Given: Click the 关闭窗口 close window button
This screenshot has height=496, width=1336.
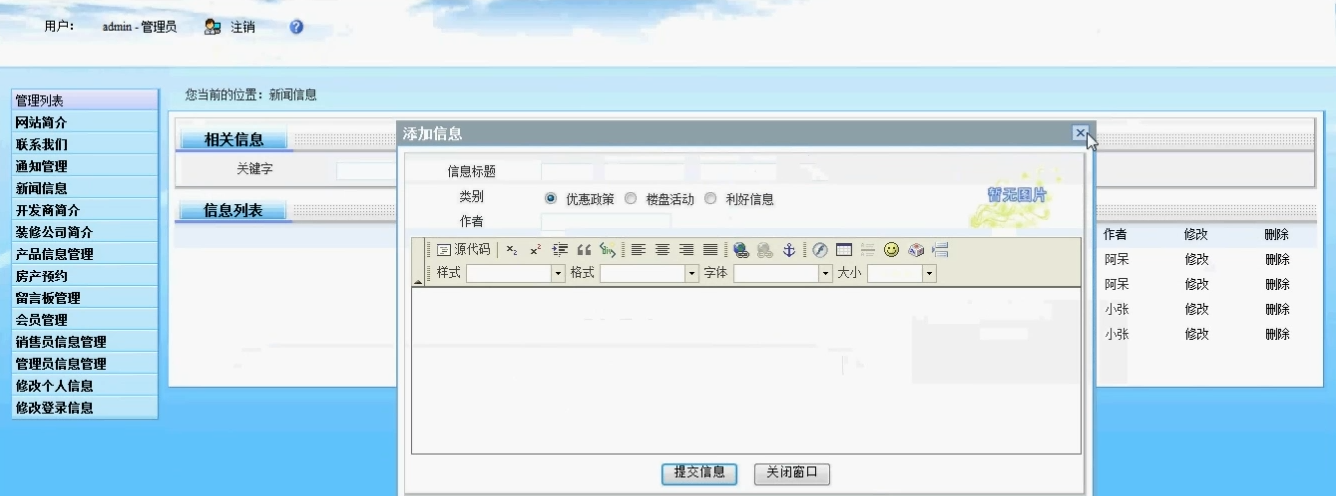Looking at the screenshot, I should (x=792, y=473).
